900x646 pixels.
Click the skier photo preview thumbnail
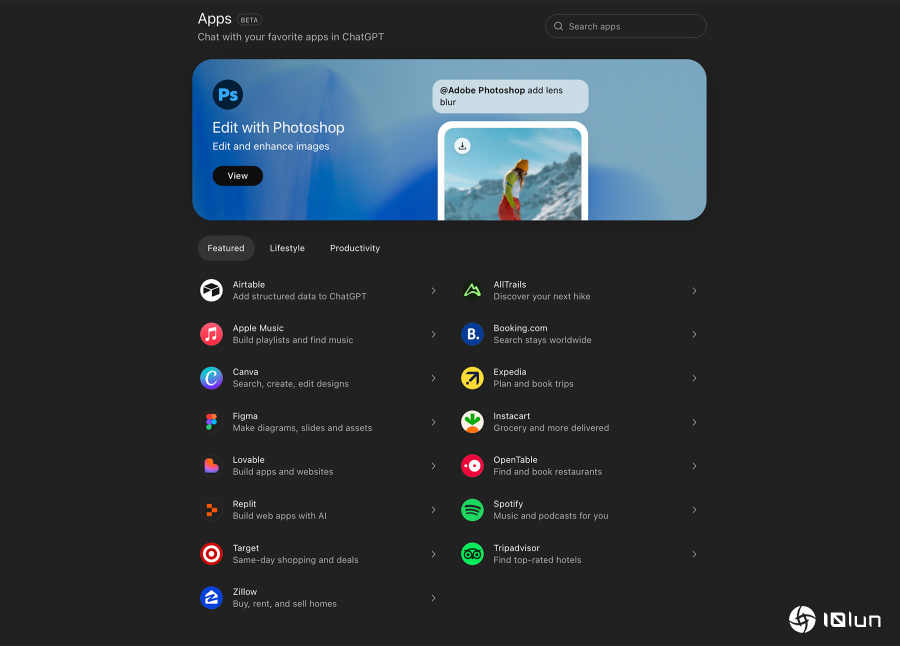(513, 173)
